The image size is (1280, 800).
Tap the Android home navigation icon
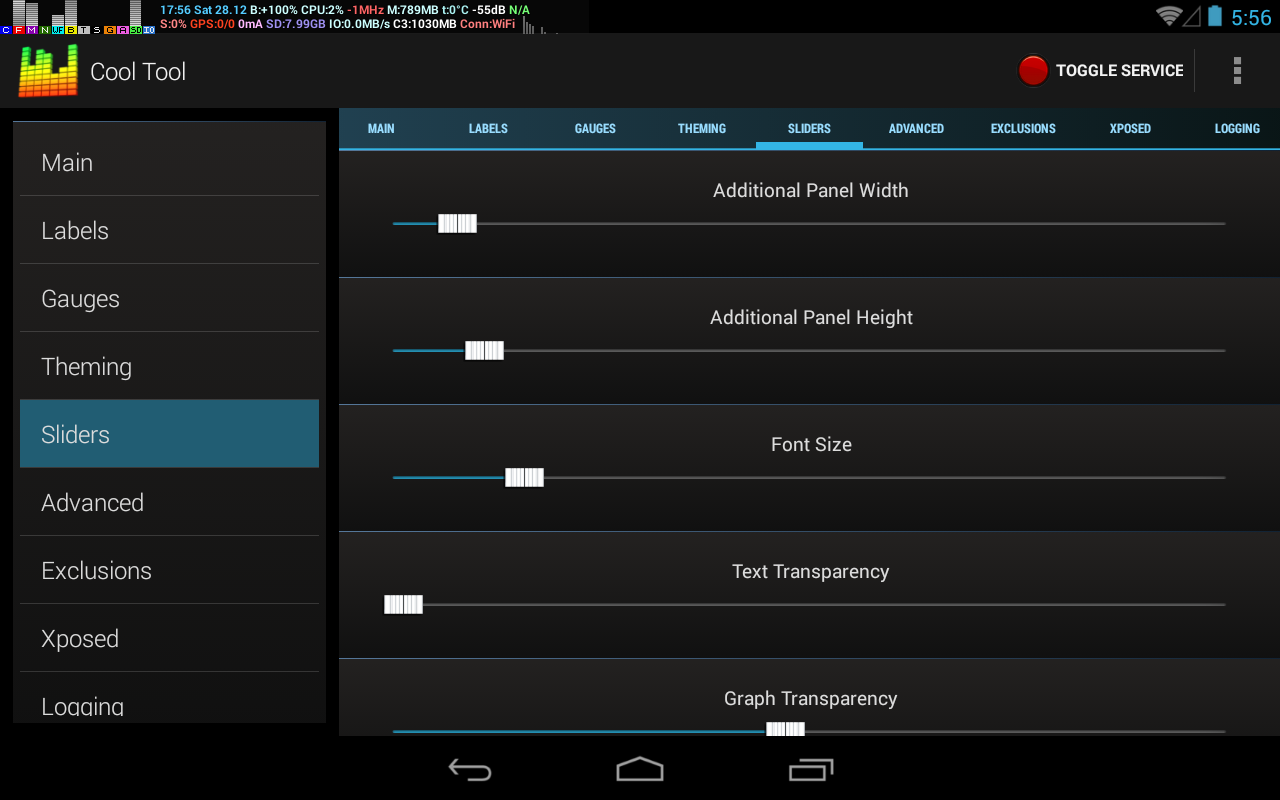(x=640, y=769)
